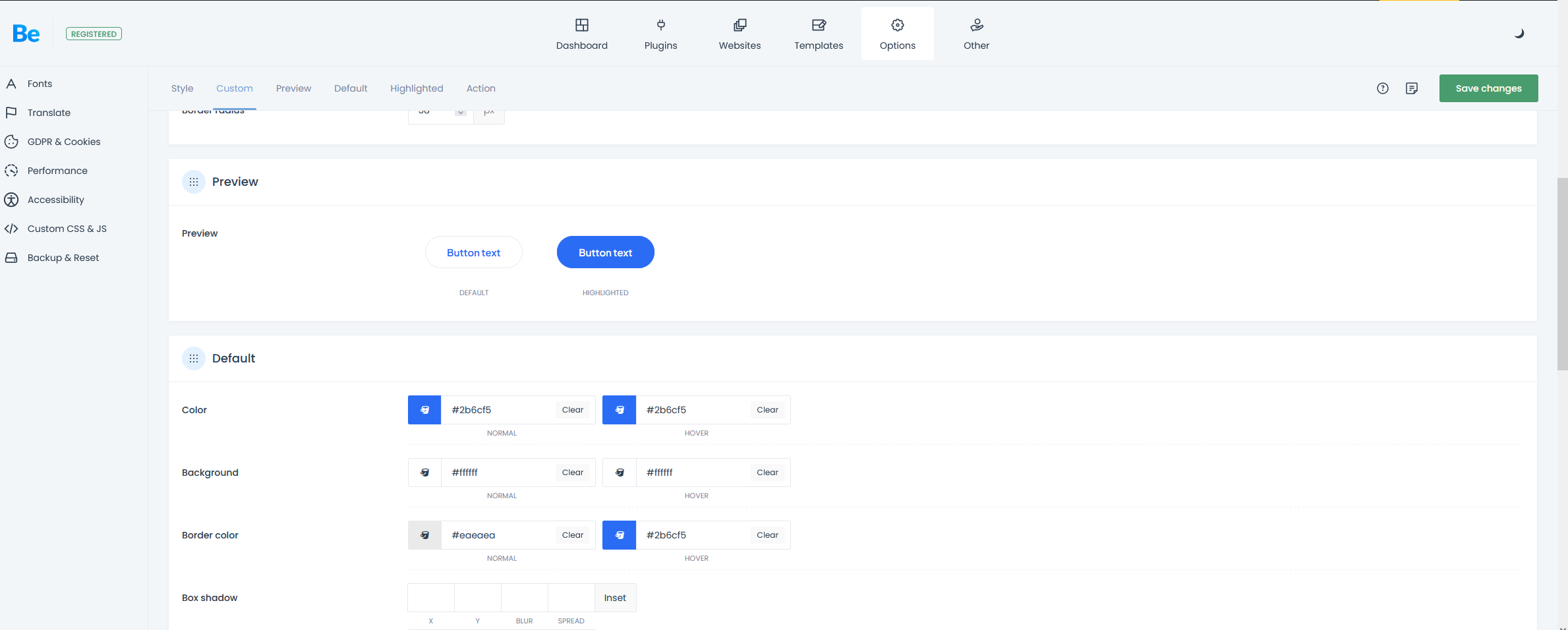Image resolution: width=1568 pixels, height=630 pixels.
Task: Click Box shadow Y field
Action: pyautogui.click(x=478, y=598)
